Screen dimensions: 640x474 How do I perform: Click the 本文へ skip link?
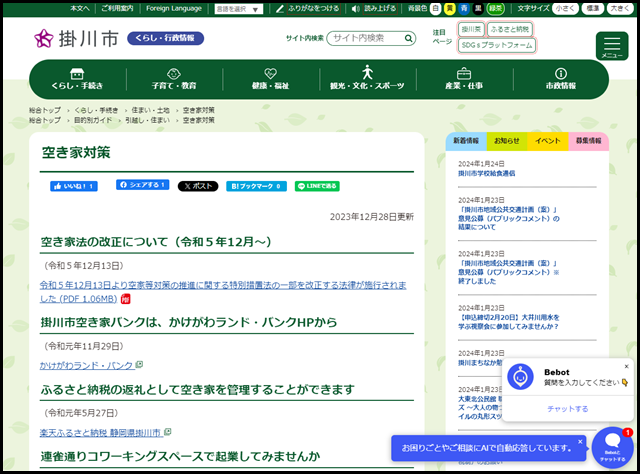[x=80, y=8]
